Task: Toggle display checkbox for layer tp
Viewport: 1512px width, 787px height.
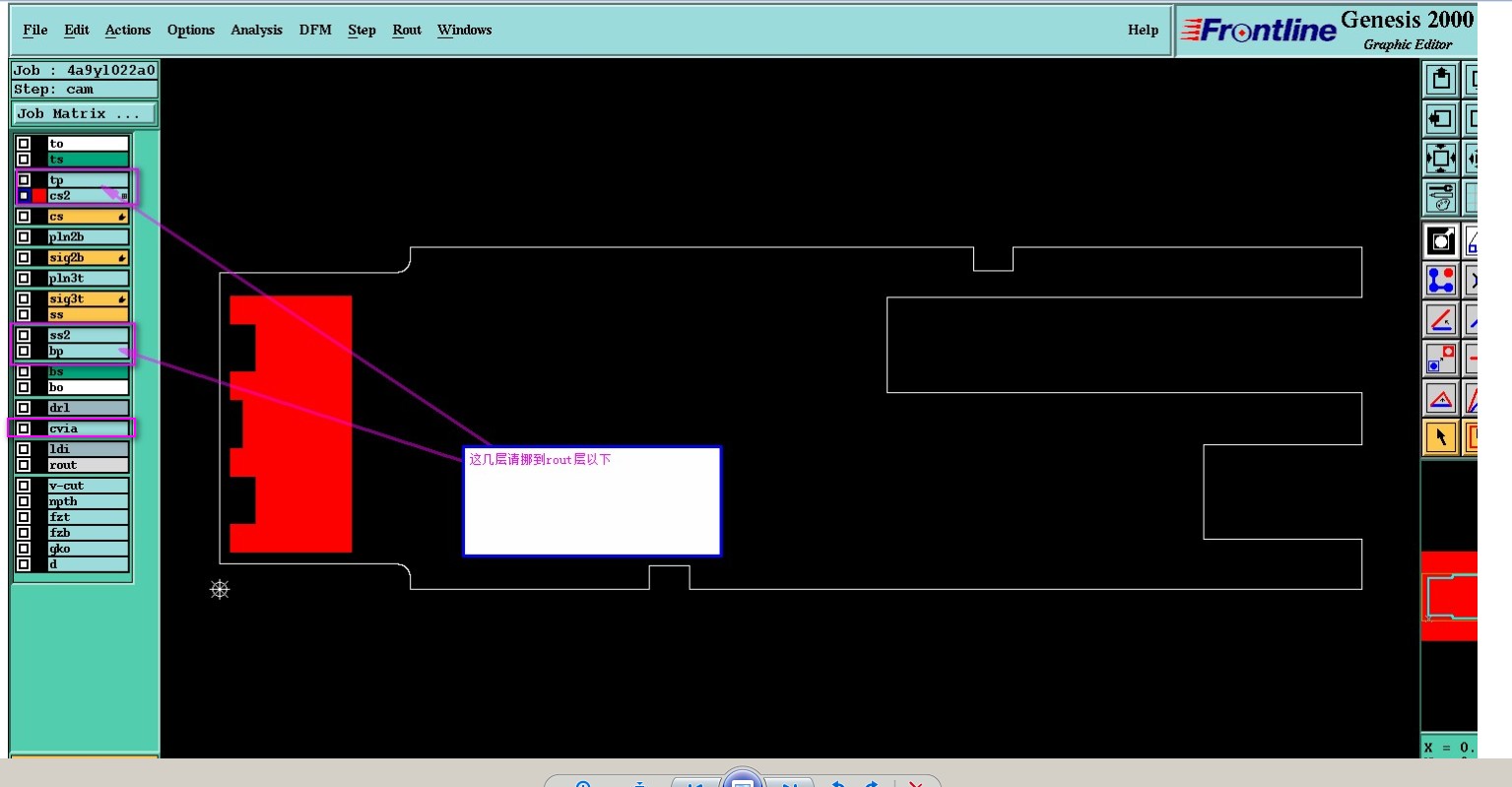Action: click(24, 180)
